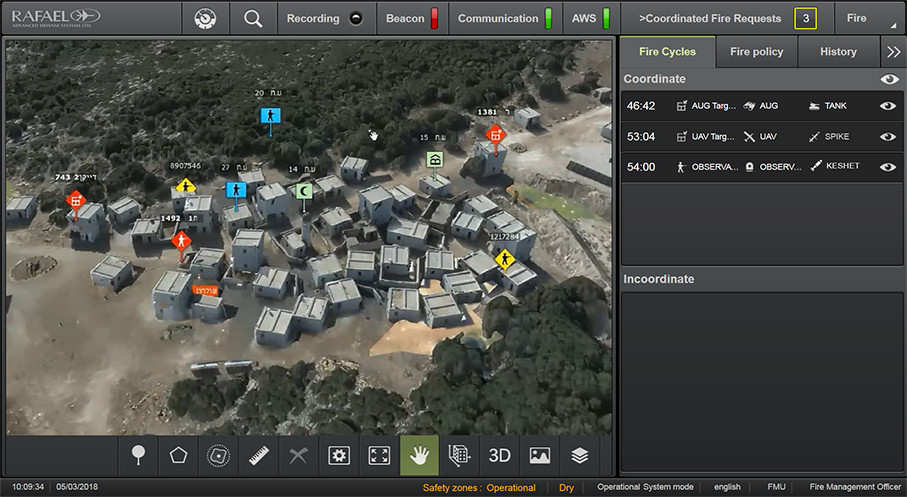
Task: Click the magnifier search icon
Action: 253,18
